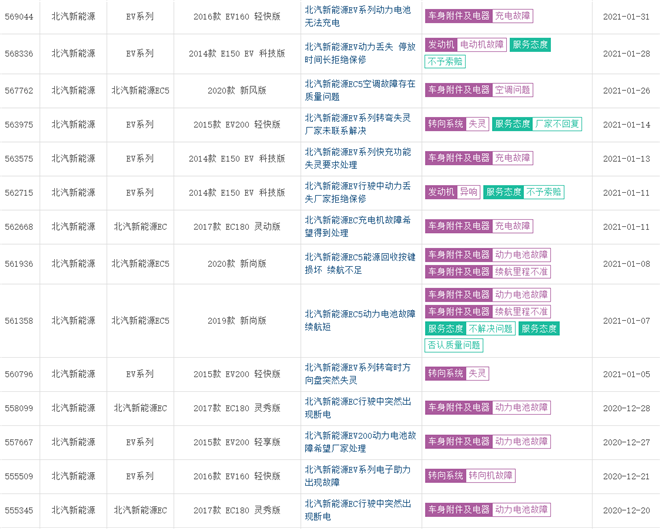Image resolution: width=660 pixels, height=529 pixels.
Task: Select brand 北汽新能源 in row 560796
Action: (x=73, y=374)
